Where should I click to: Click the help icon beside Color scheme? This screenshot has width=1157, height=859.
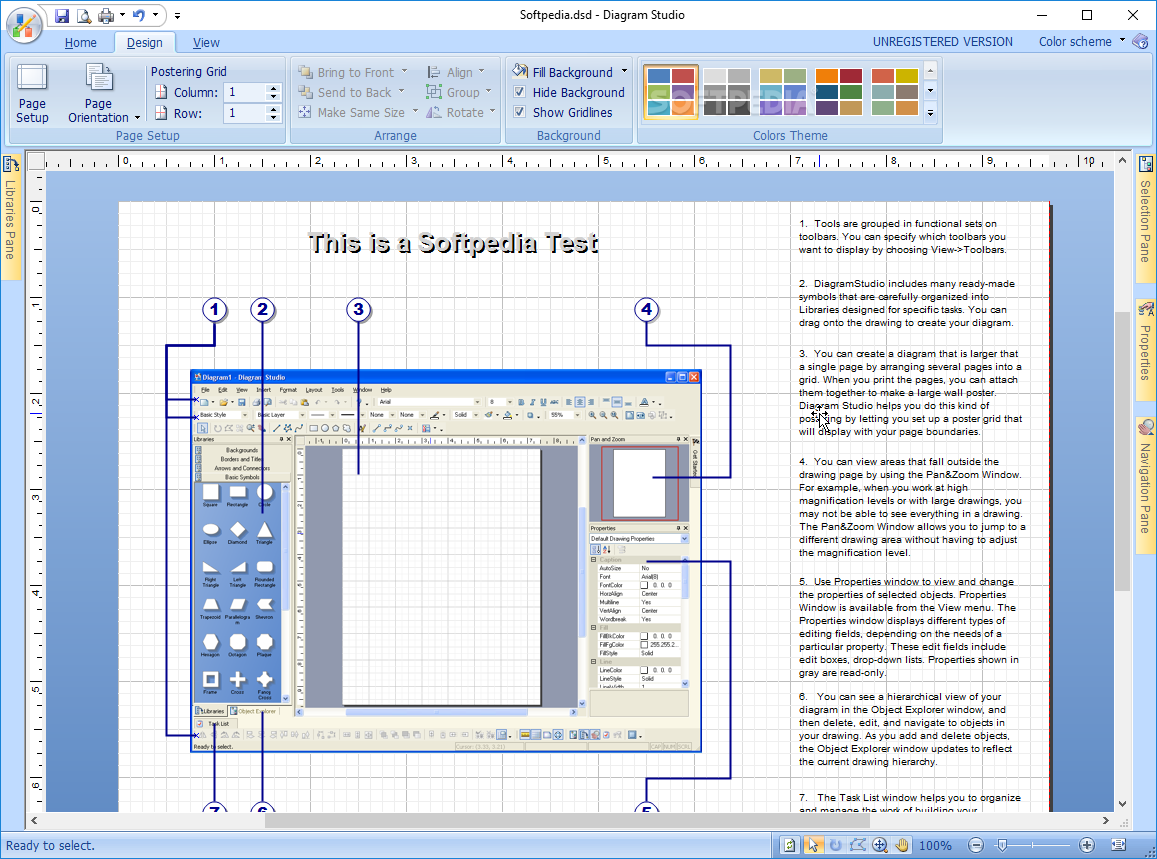click(x=1141, y=41)
